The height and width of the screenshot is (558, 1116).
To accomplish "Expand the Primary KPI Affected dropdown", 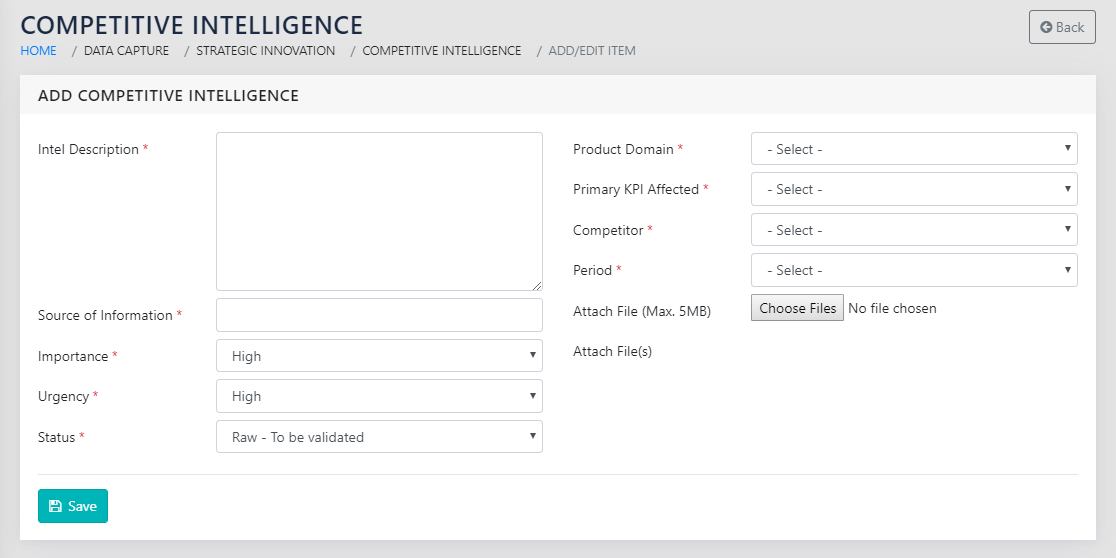I will tap(913, 189).
